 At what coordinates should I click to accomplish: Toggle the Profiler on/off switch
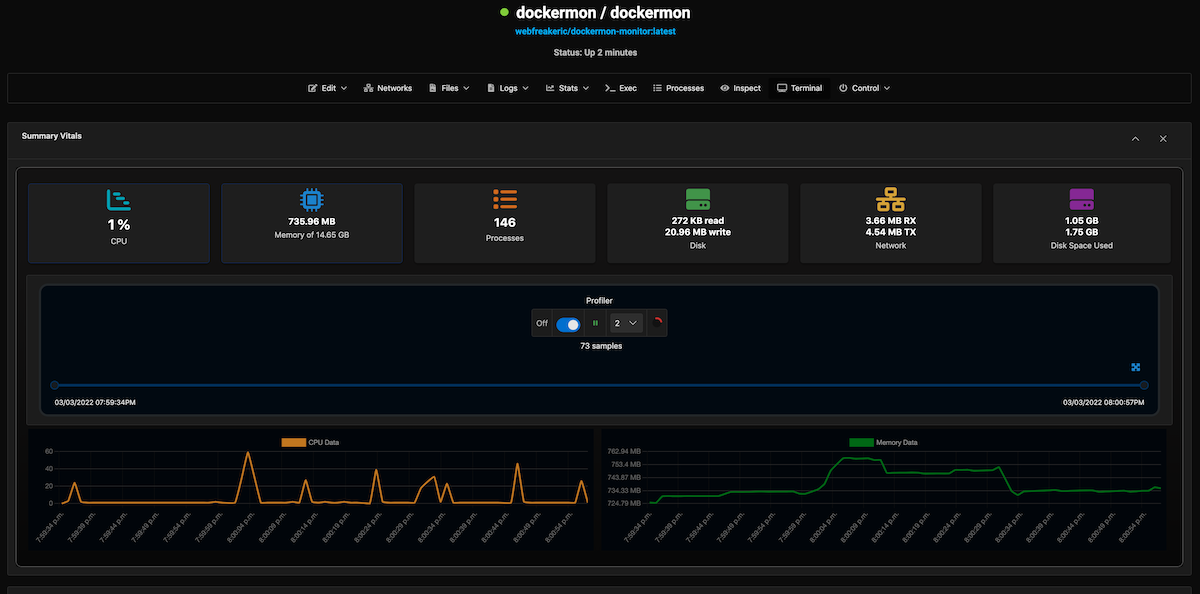click(568, 323)
